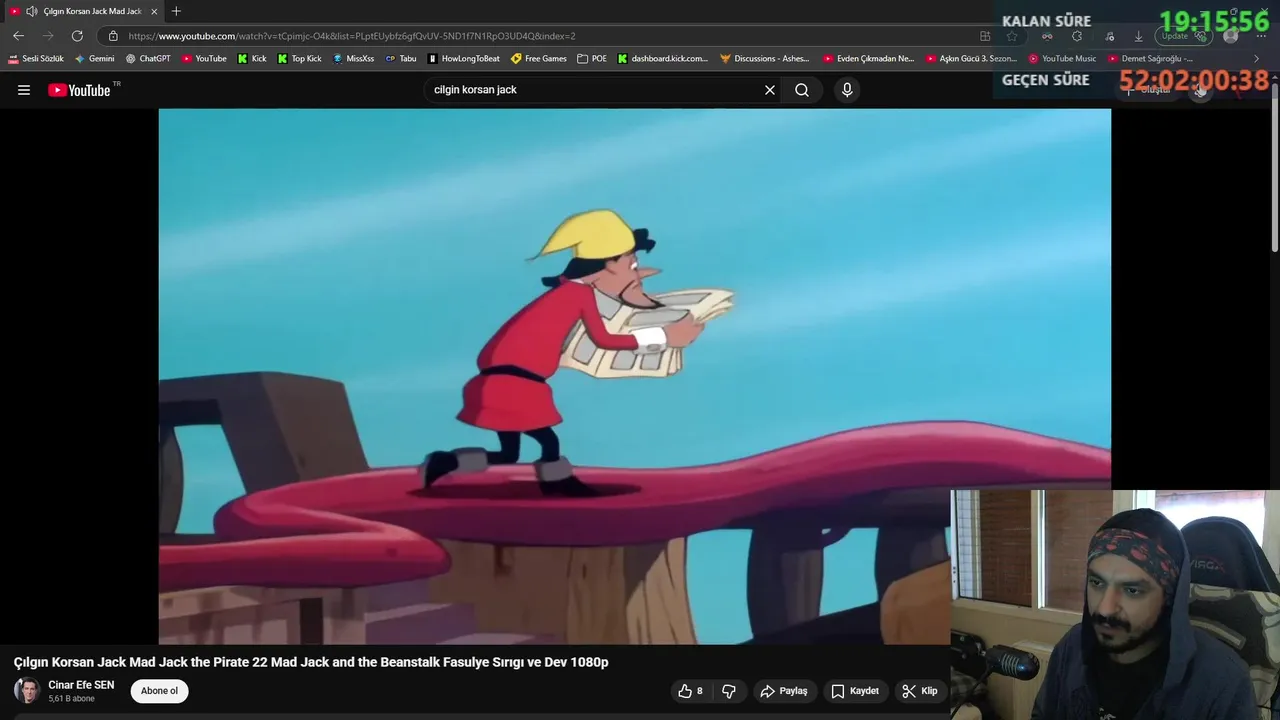Open the HowLongToBeat bookmark
This screenshot has height=720, width=1280.
[x=463, y=59]
